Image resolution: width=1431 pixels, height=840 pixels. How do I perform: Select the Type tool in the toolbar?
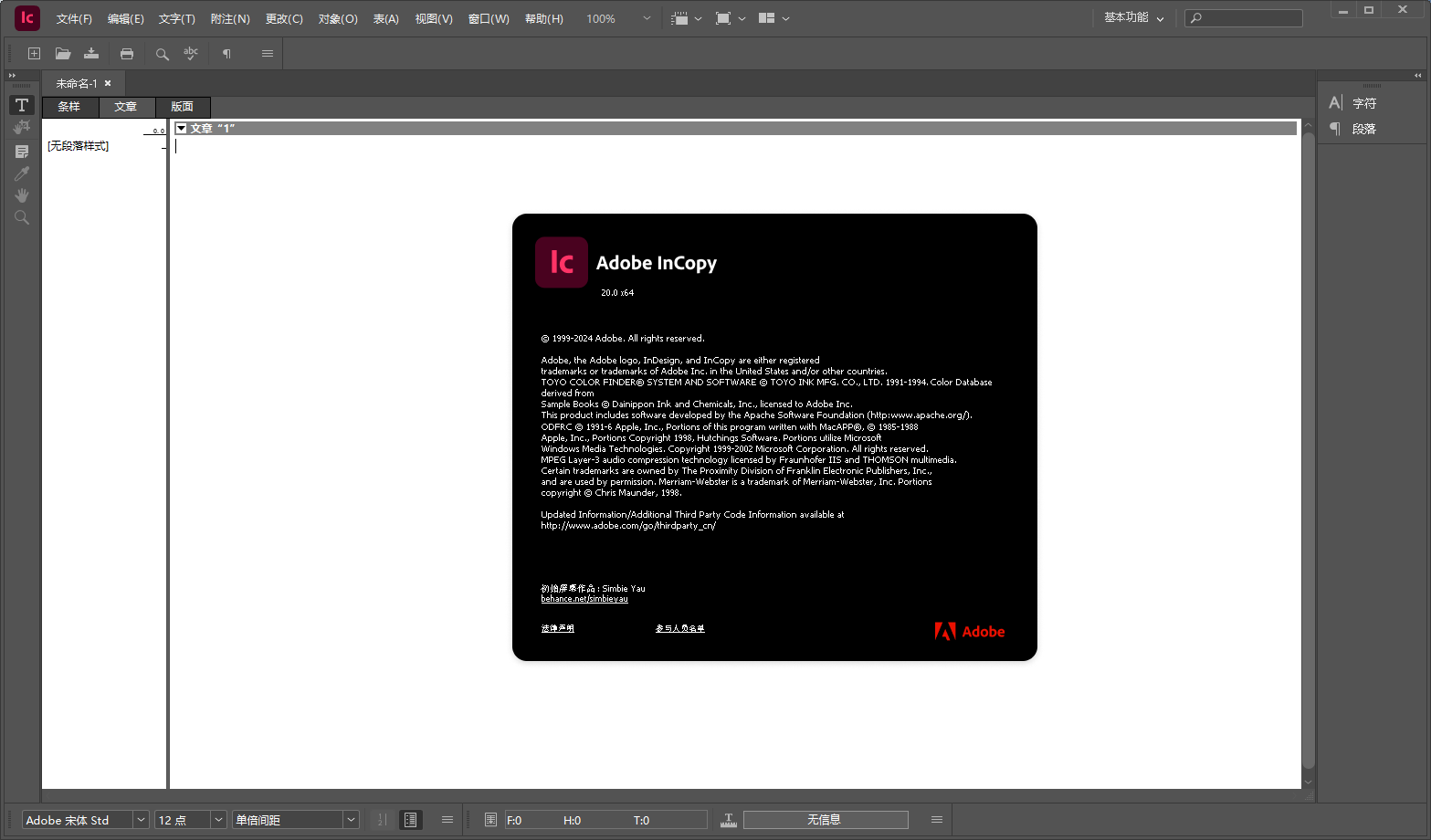[21, 104]
